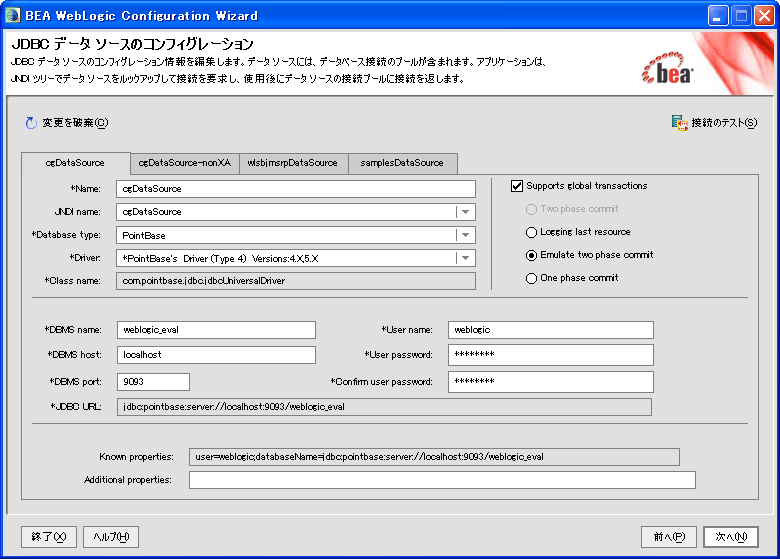Click the JDBC データ ソースのコンフィグレーション heading
780x559 pixels.
pos(132,44)
